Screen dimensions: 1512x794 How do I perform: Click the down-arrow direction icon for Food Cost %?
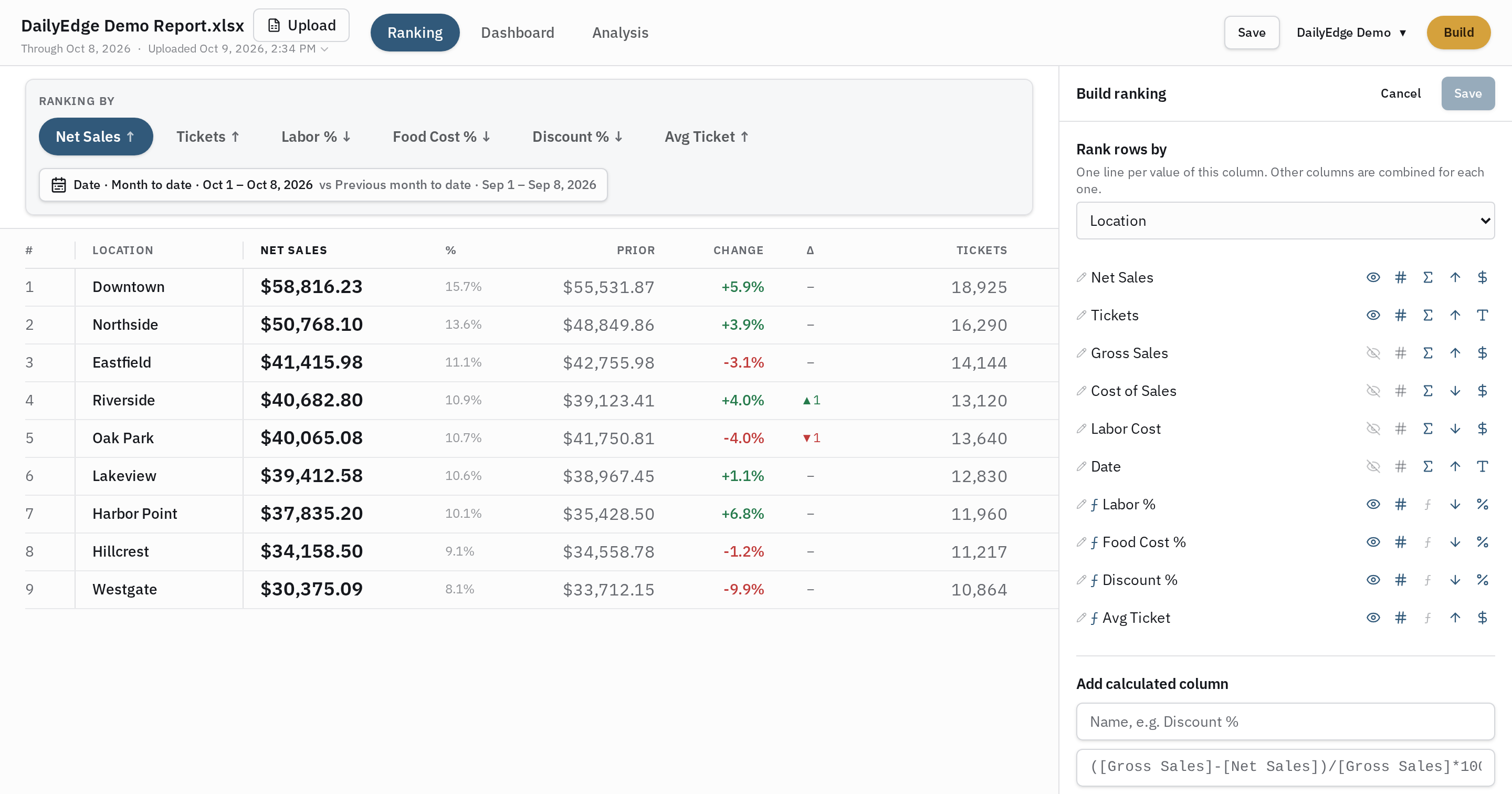(1455, 542)
